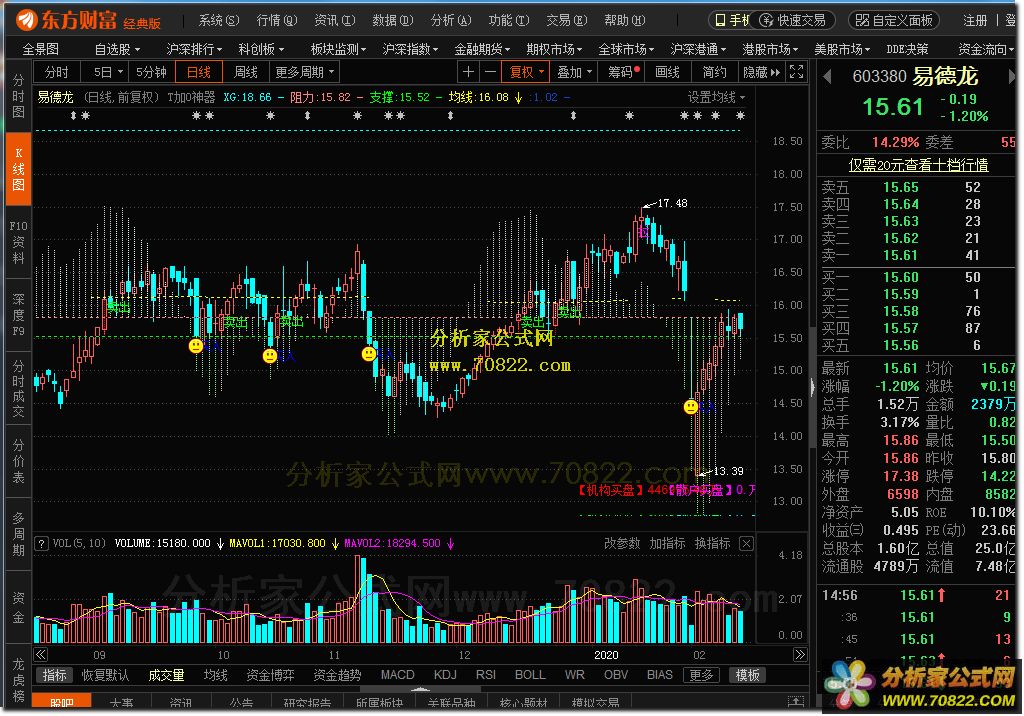Screen dimensions: 1024x716
Task: Click the 隐藏 hide panel arrows
Action: [x=761, y=72]
